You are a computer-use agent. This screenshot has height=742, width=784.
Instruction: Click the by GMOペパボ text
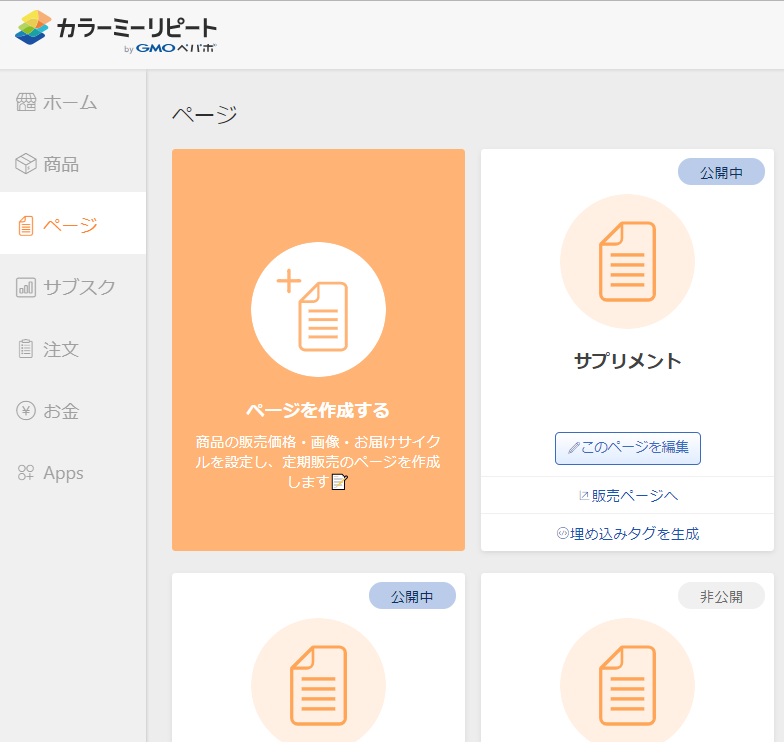[170, 48]
